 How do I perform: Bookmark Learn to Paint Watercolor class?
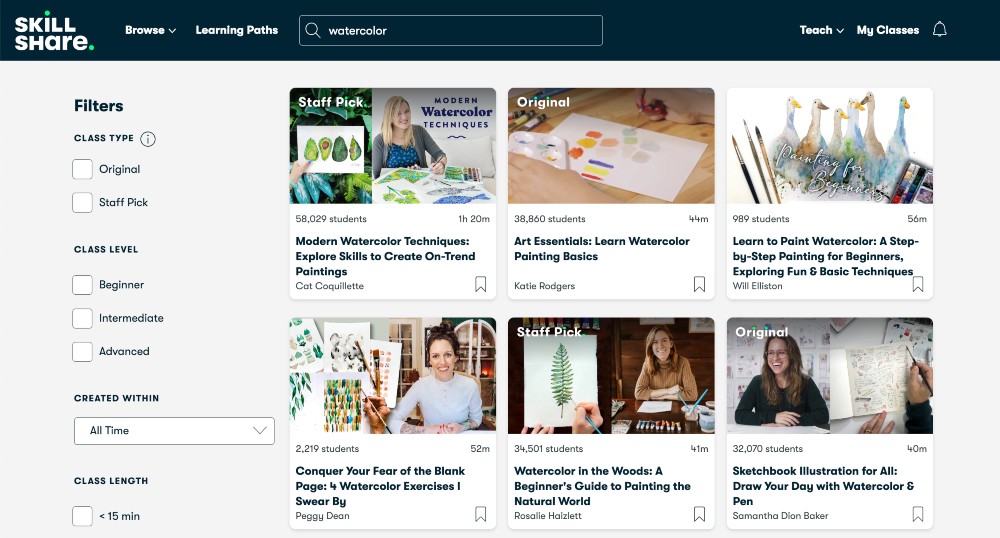click(x=918, y=285)
